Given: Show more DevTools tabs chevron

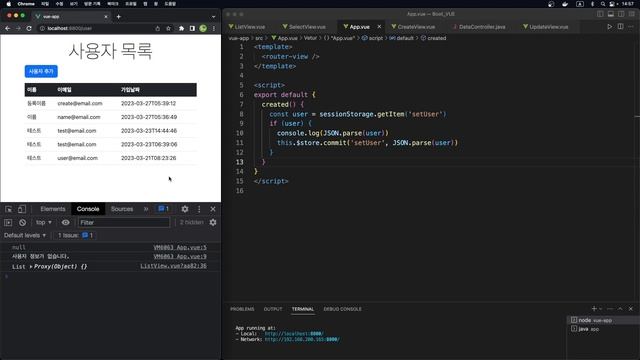Looking at the screenshot, I should (x=146, y=209).
